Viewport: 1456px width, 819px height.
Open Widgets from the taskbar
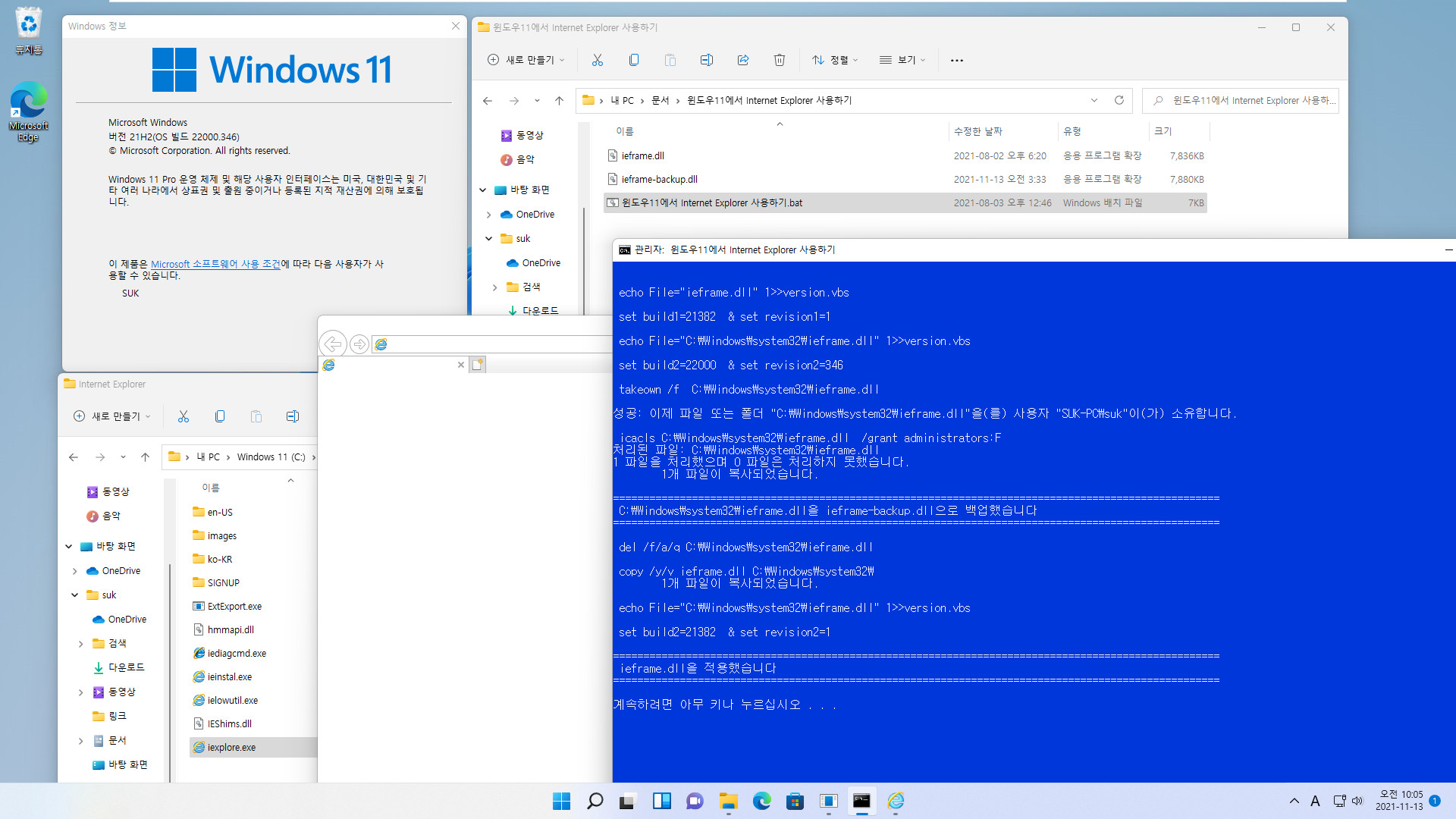(x=662, y=801)
